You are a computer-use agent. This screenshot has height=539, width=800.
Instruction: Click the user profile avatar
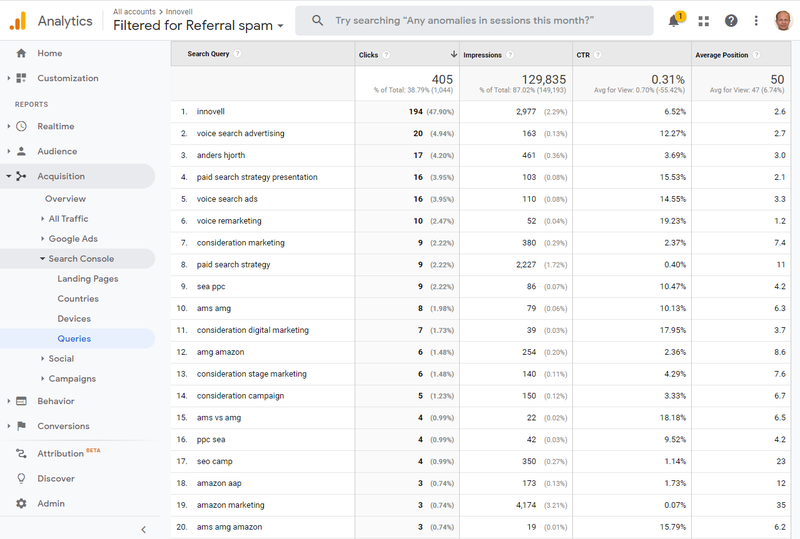point(783,20)
